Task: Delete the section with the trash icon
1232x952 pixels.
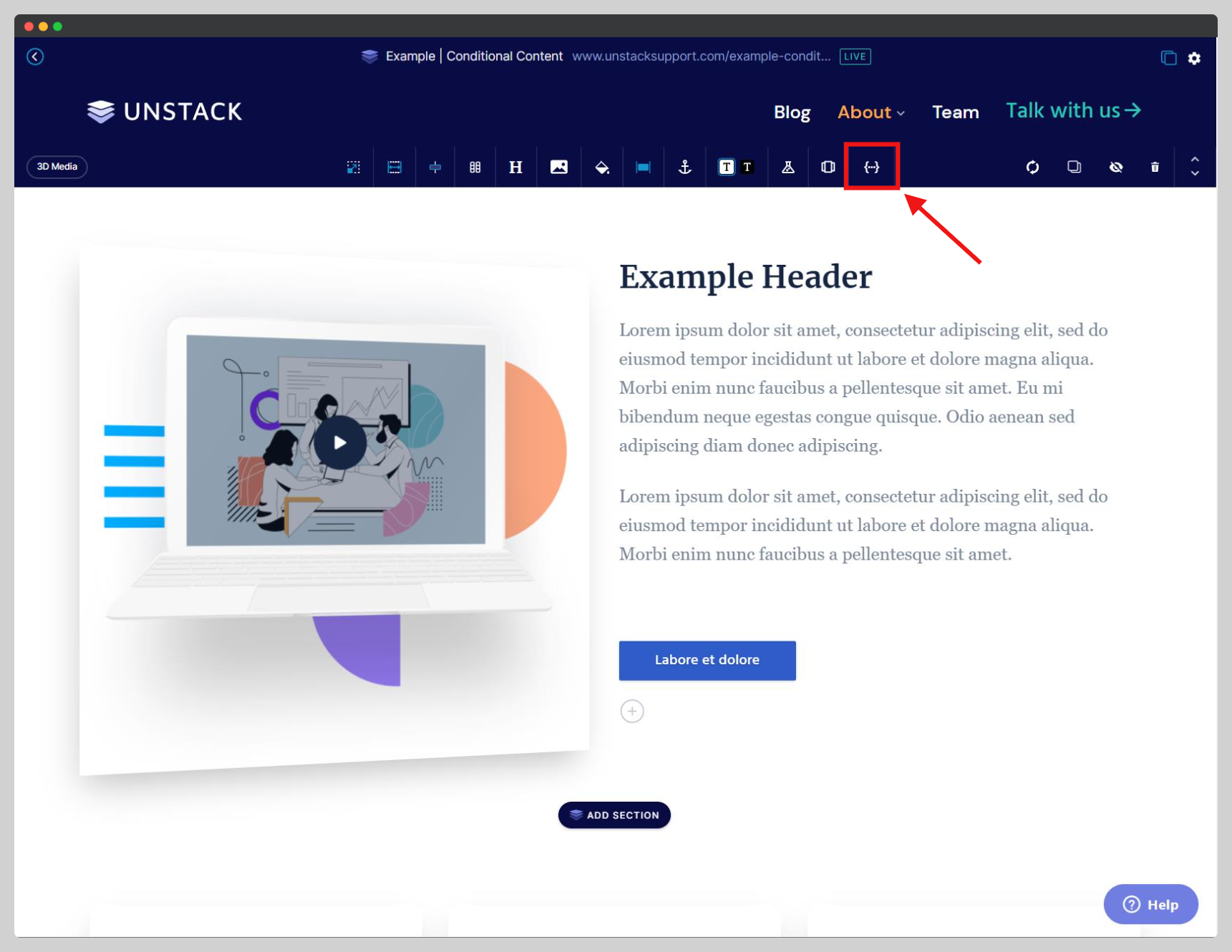Action: tap(1155, 167)
